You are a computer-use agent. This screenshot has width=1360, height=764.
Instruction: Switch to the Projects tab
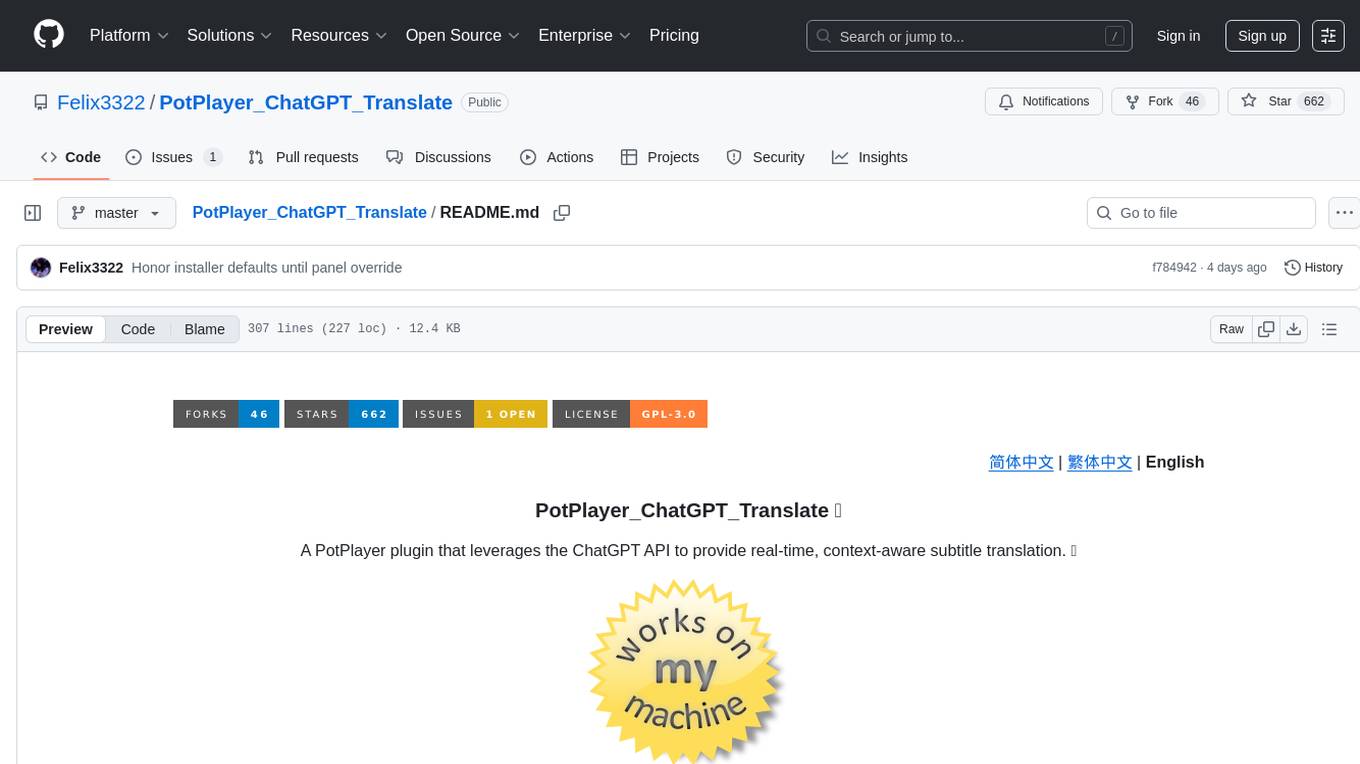[x=660, y=157]
